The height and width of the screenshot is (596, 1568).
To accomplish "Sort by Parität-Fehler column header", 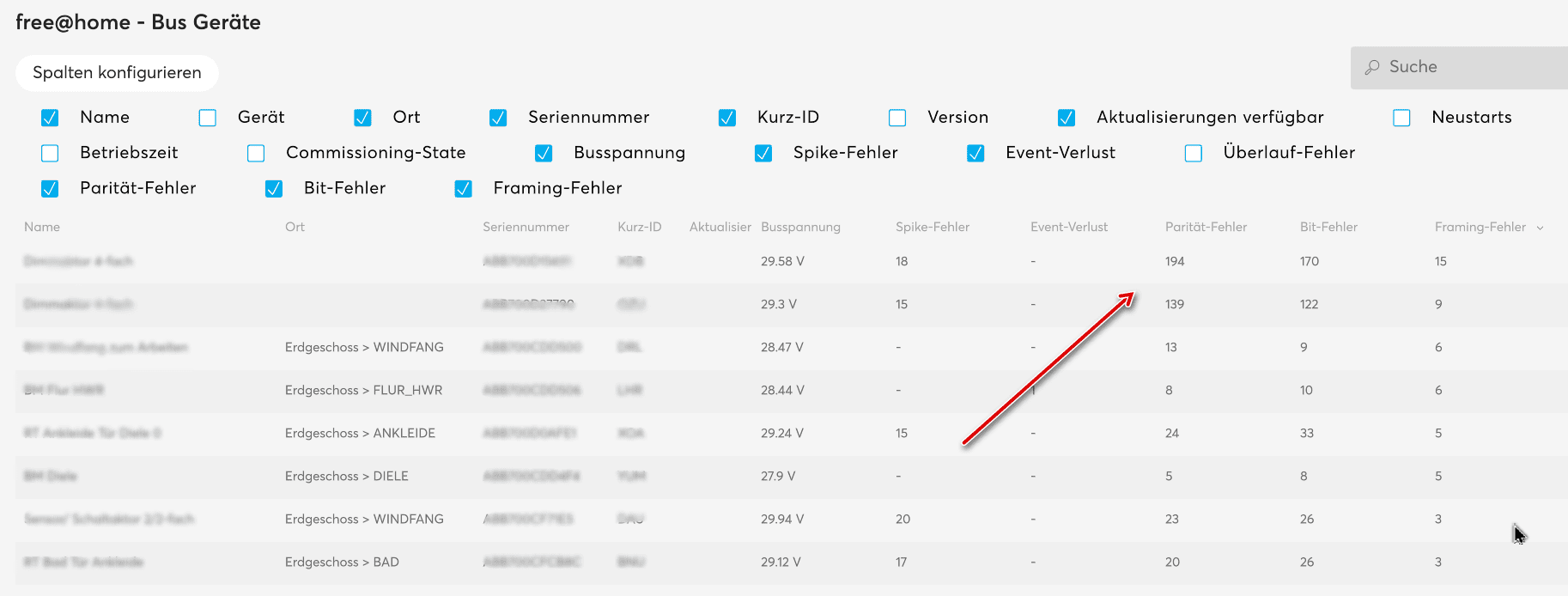I will click(1206, 227).
